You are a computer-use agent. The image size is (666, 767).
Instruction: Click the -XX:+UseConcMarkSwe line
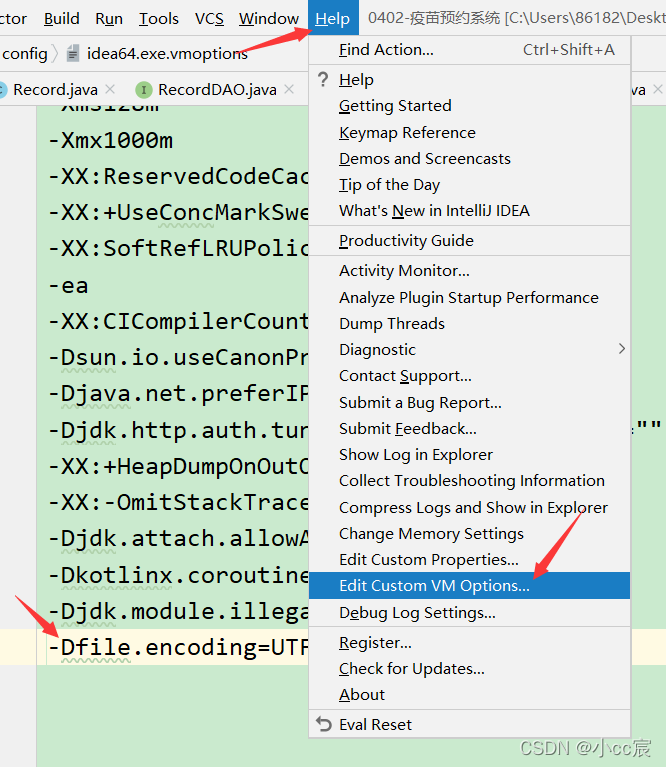pyautogui.click(x=178, y=213)
